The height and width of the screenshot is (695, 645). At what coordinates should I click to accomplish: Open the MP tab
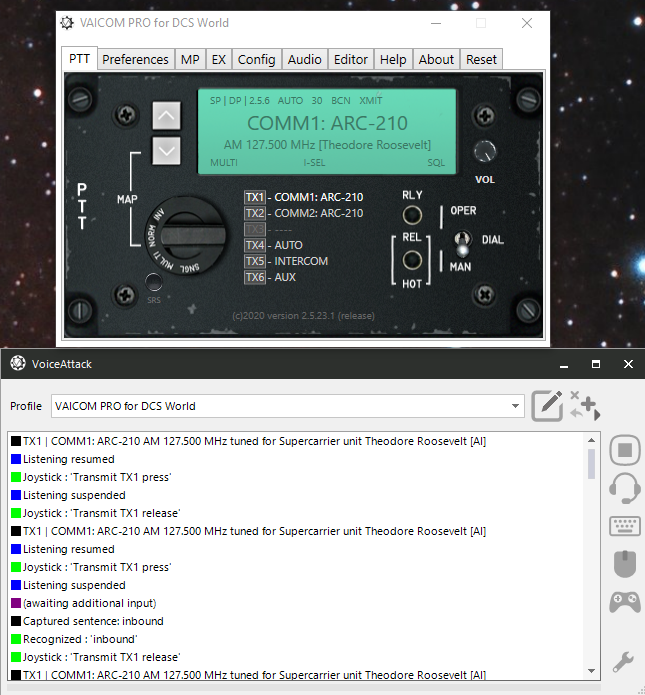click(x=190, y=59)
